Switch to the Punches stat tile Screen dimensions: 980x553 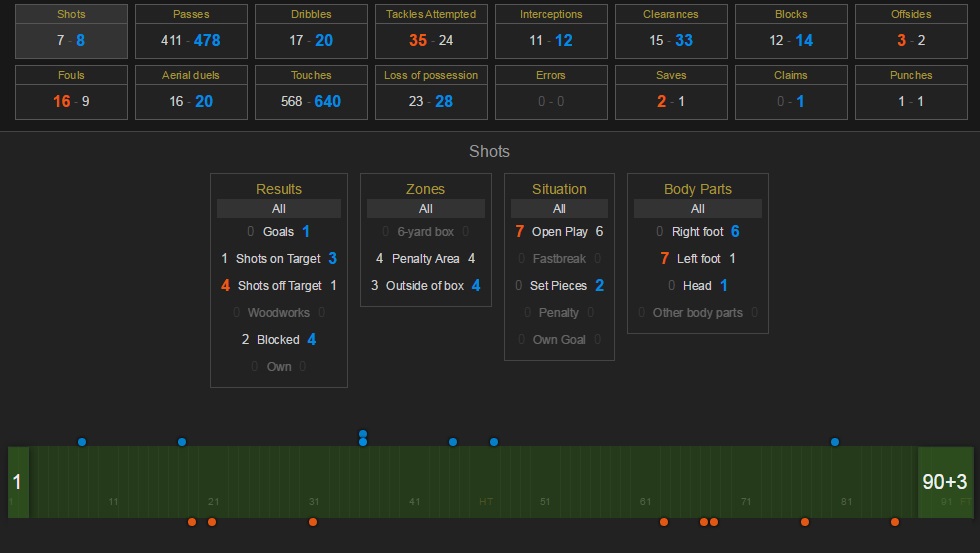911,92
